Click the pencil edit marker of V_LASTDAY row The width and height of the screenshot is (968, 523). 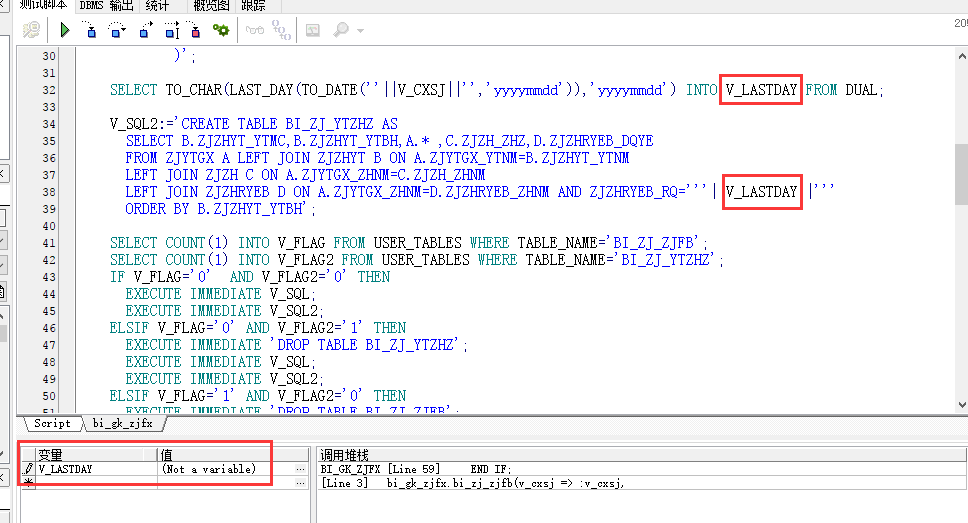tap(28, 469)
